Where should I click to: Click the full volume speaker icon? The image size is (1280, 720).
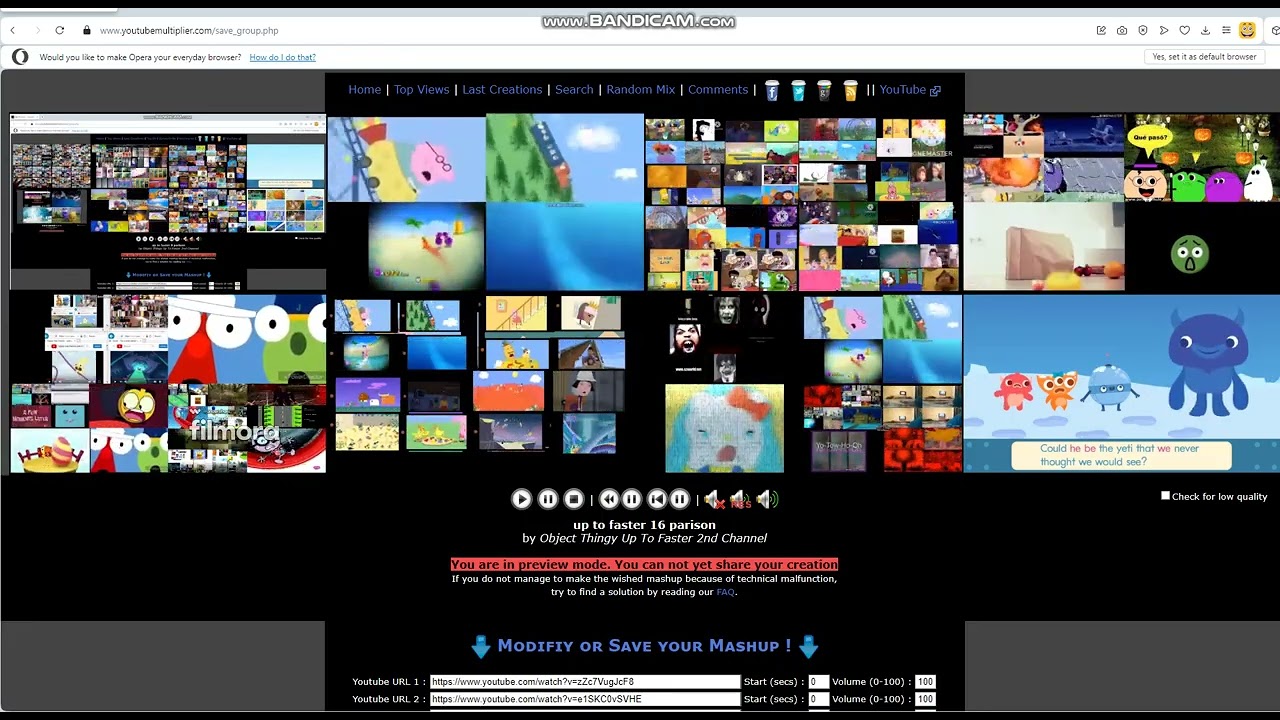coord(767,499)
